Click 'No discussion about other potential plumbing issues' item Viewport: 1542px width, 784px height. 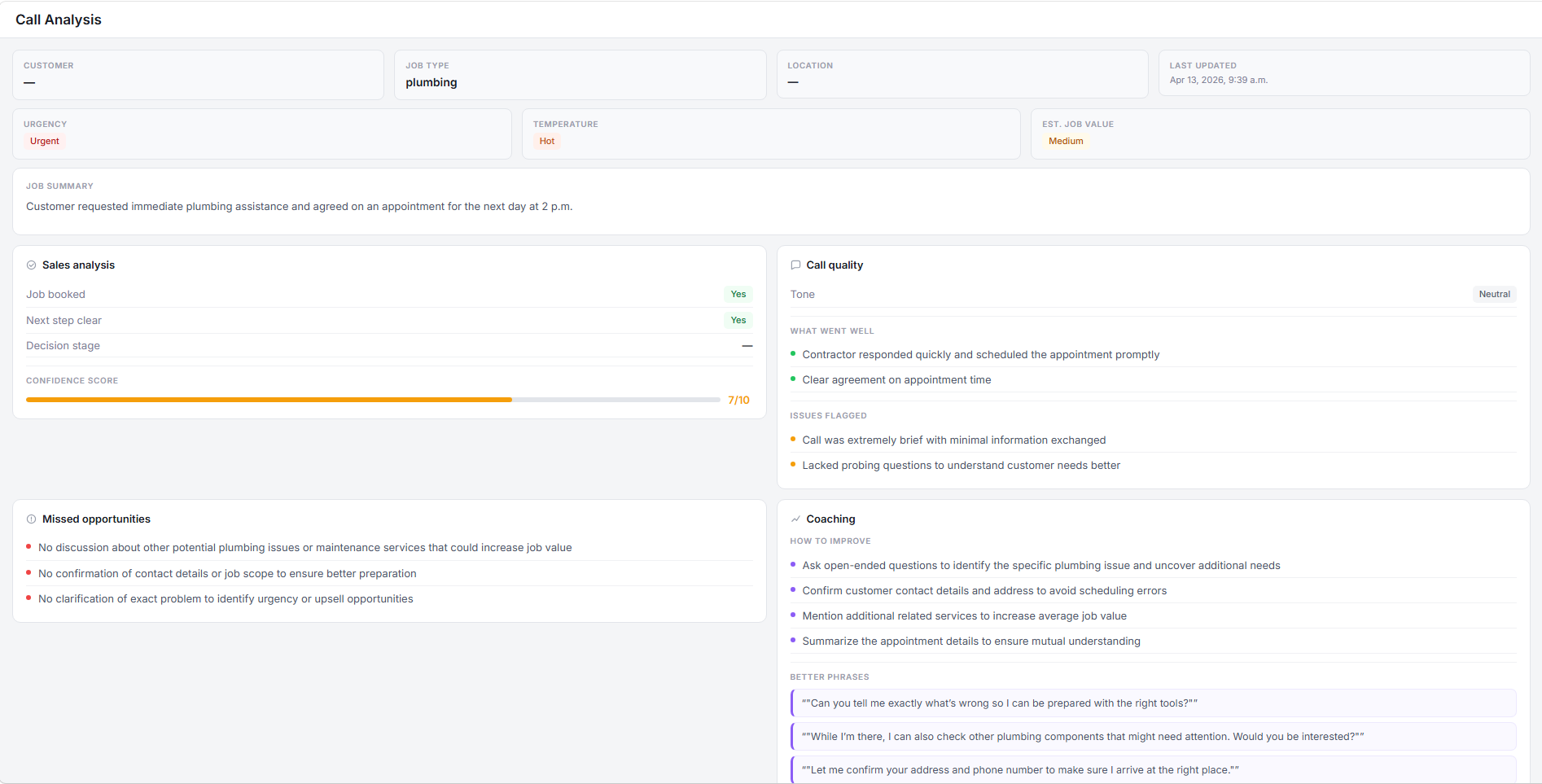[x=305, y=548]
